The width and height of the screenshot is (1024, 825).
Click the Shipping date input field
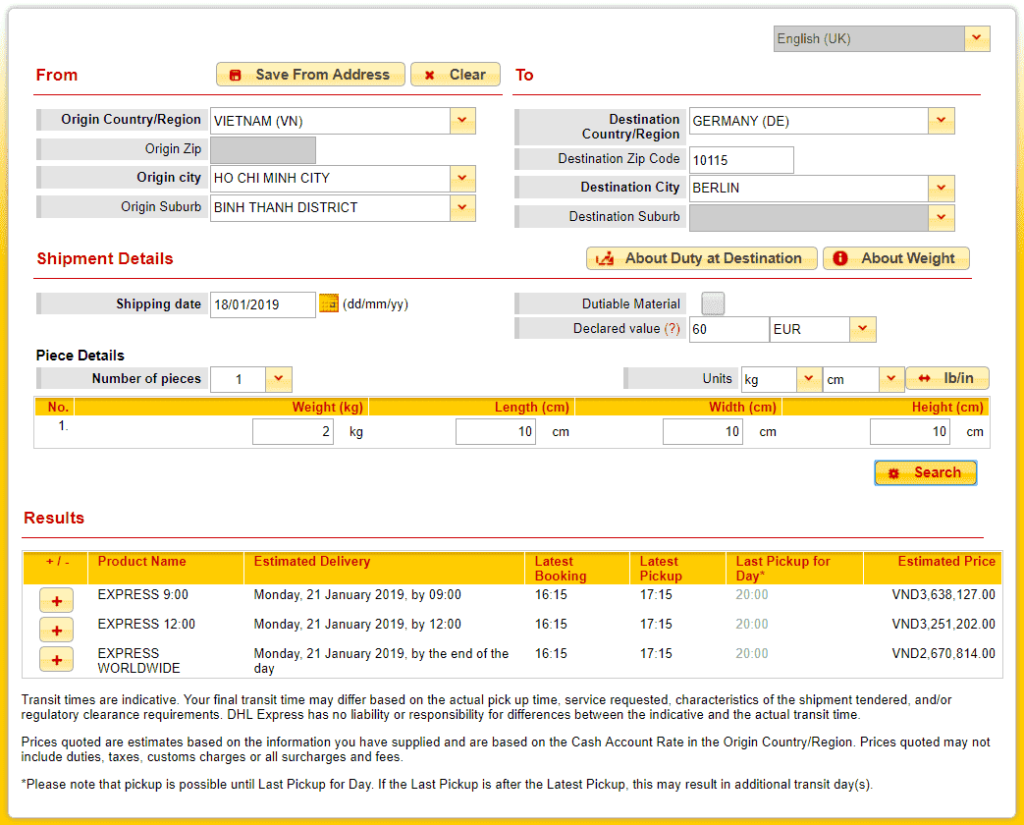[263, 304]
